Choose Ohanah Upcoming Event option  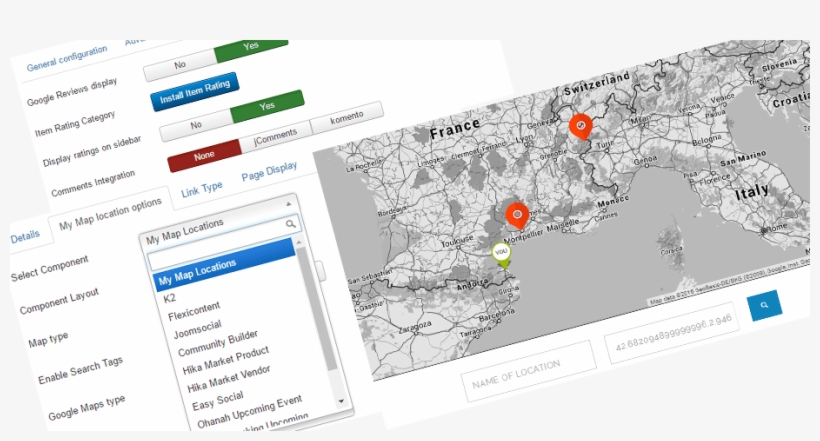click(x=250, y=412)
